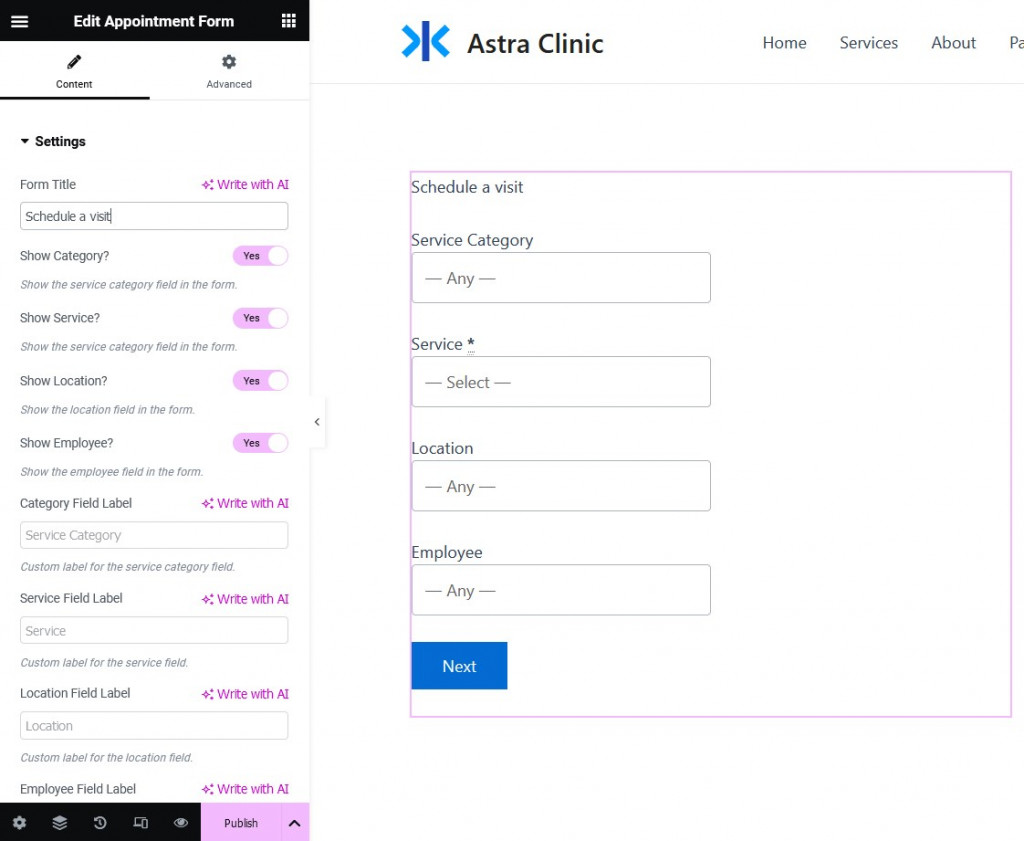
Task: Open Responsive Mode devices icon
Action: point(140,822)
